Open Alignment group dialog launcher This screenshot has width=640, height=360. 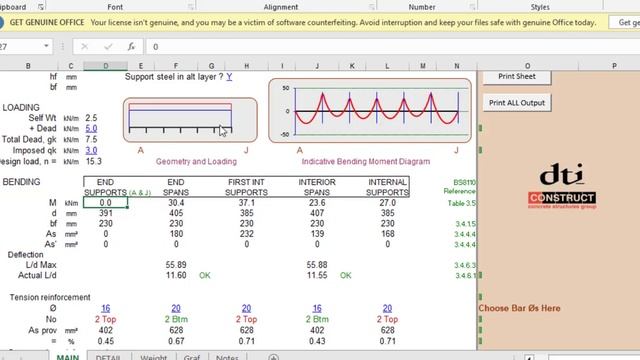(x=371, y=7)
